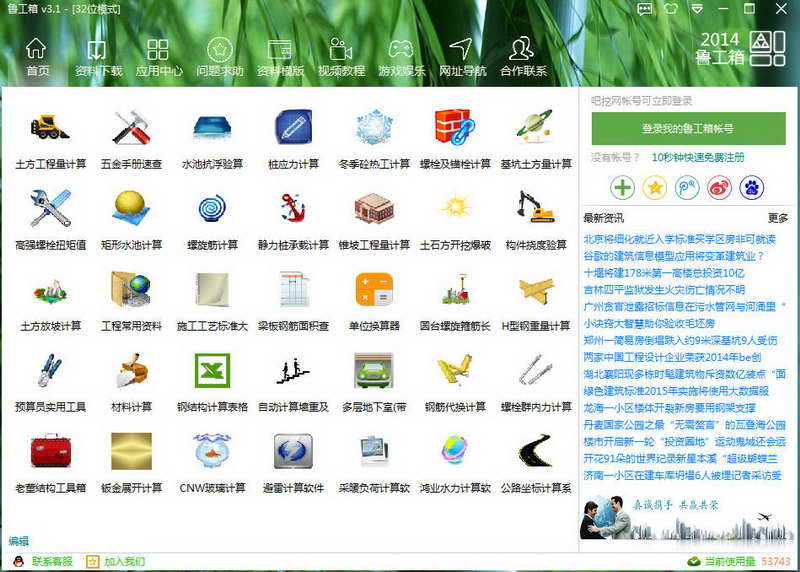Click the 10秒钟快速免费注册 link
This screenshot has height=572, width=800.
[x=698, y=157]
